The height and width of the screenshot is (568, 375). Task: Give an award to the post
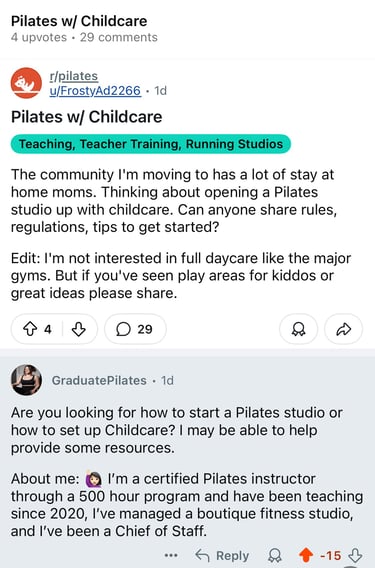pos(299,329)
